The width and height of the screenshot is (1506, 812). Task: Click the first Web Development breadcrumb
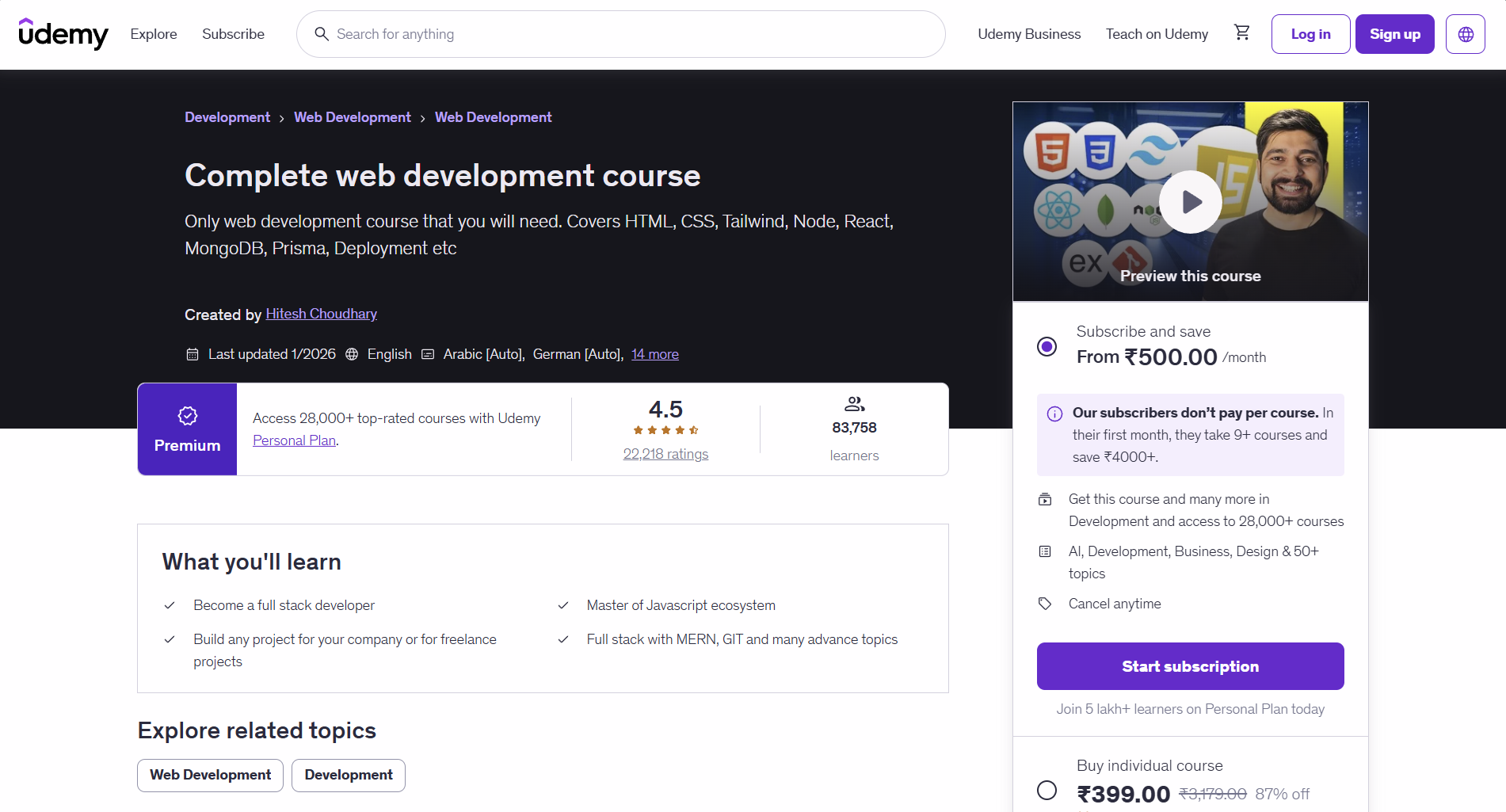click(353, 117)
